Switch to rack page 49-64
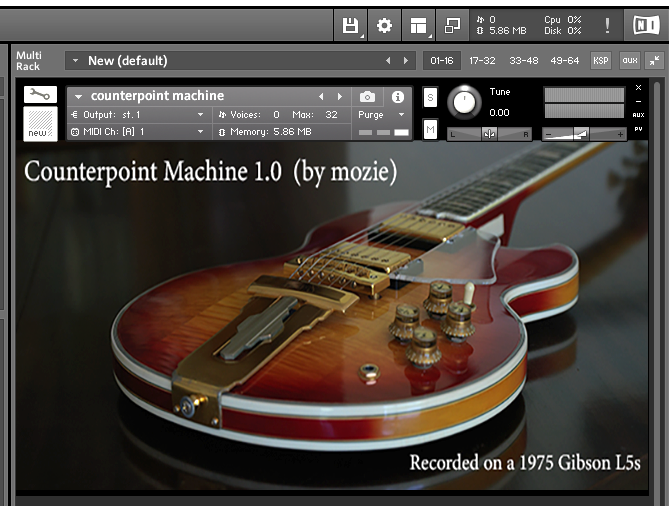Image resolution: width=669 pixels, height=506 pixels. click(564, 61)
